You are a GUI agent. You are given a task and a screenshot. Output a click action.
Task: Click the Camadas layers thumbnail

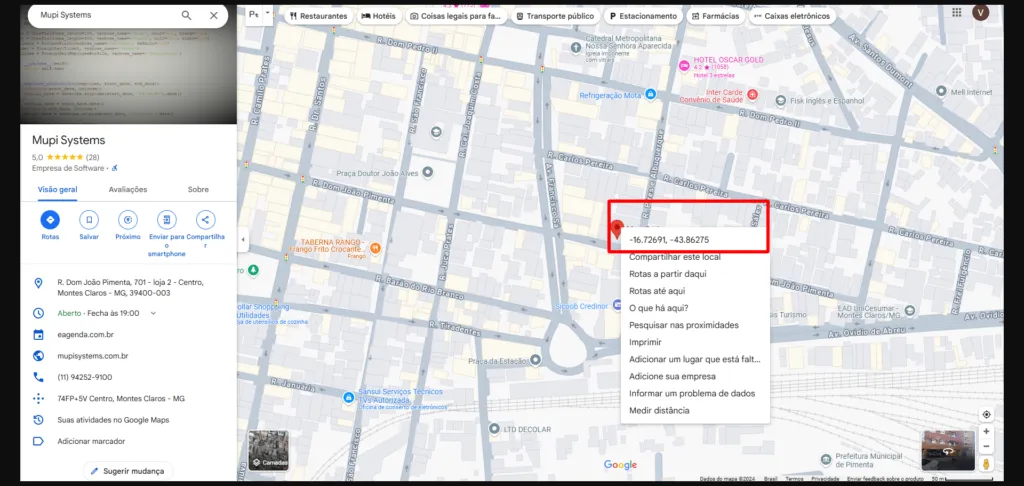268,450
